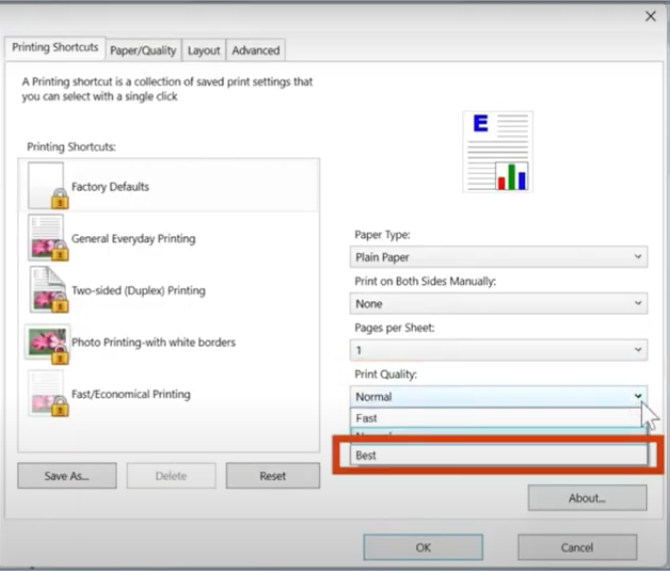Confirm with the OK button

click(423, 547)
